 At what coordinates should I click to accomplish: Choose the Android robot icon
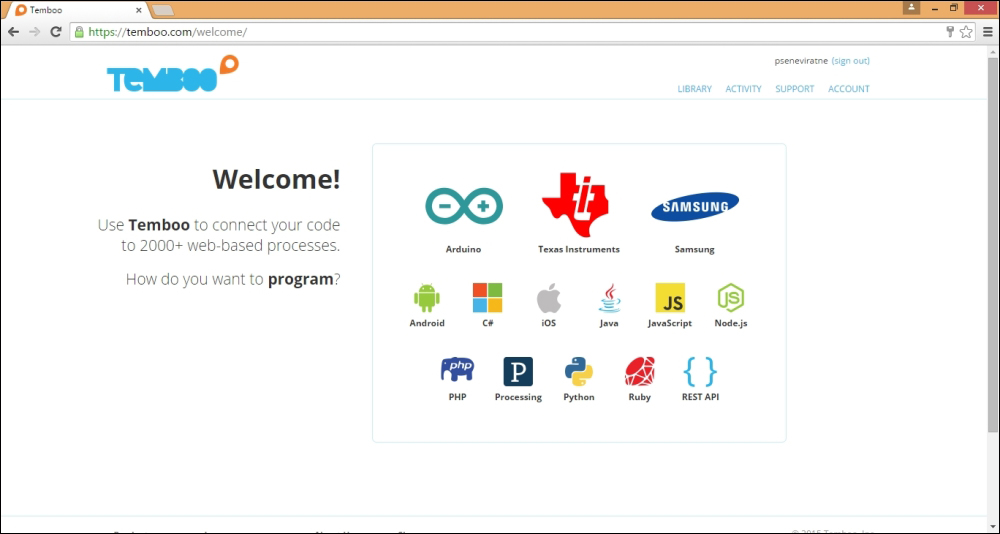click(x=427, y=297)
